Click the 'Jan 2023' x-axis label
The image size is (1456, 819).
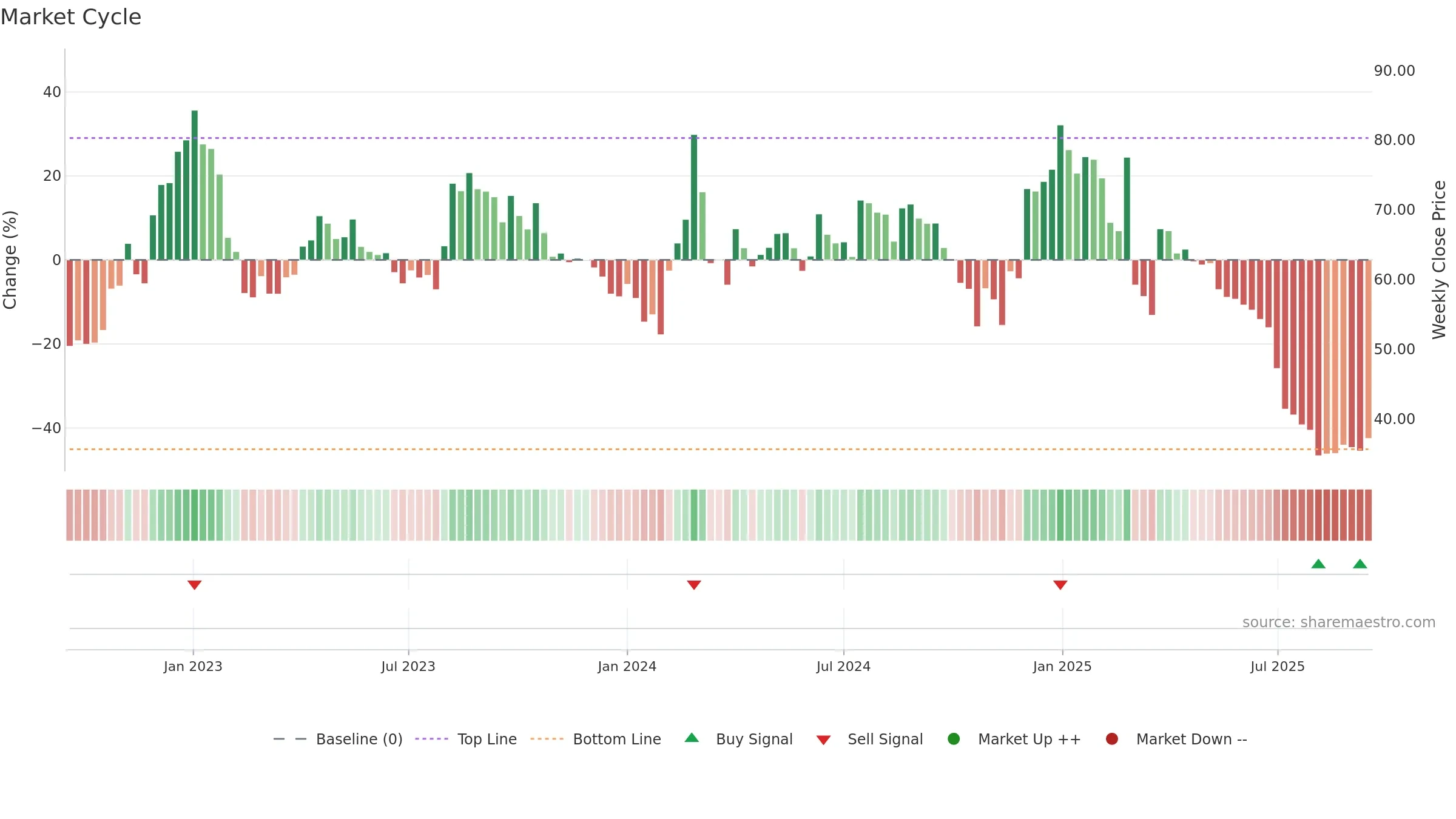coord(193,666)
